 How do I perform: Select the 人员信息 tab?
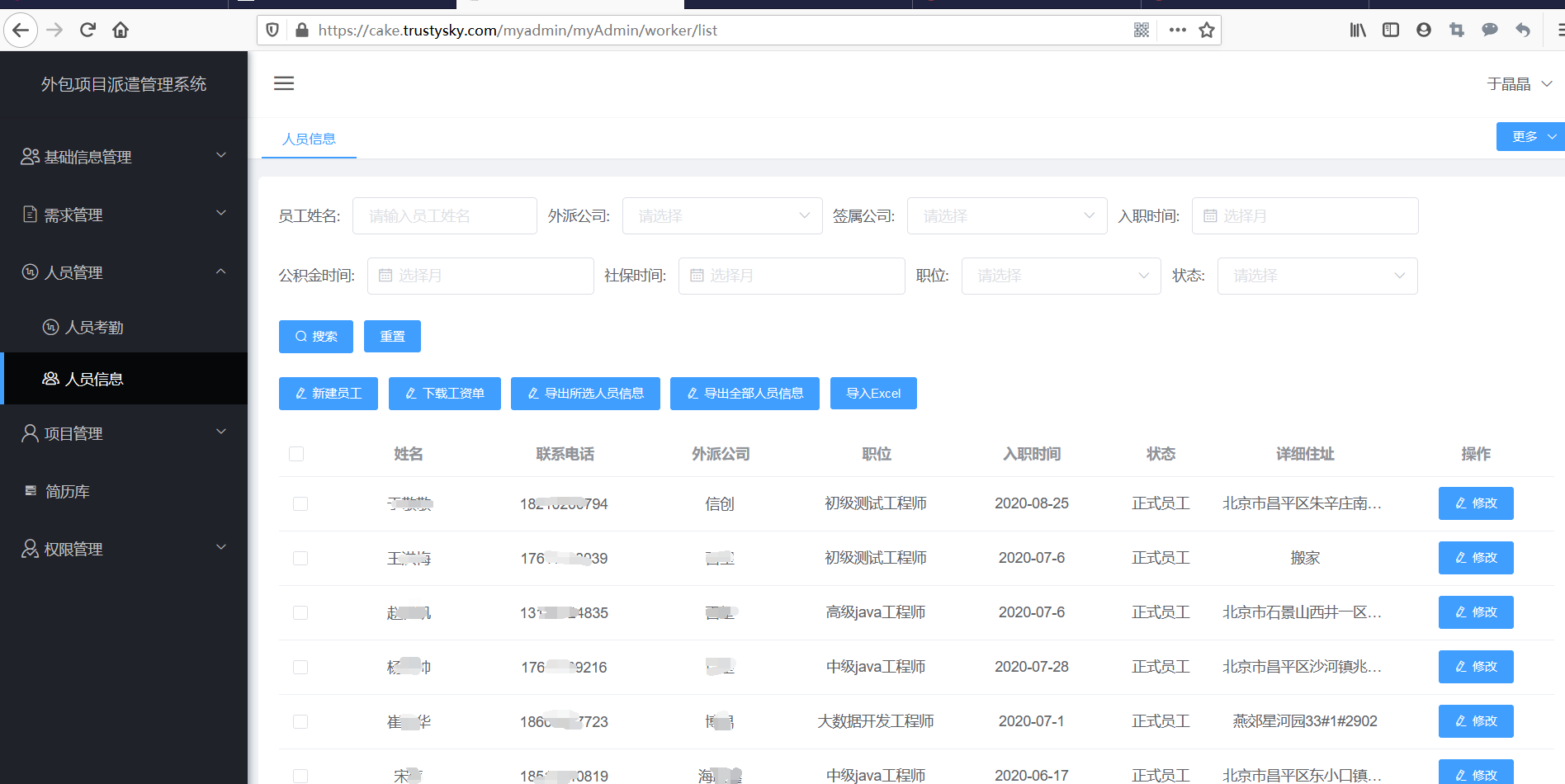pyautogui.click(x=309, y=139)
